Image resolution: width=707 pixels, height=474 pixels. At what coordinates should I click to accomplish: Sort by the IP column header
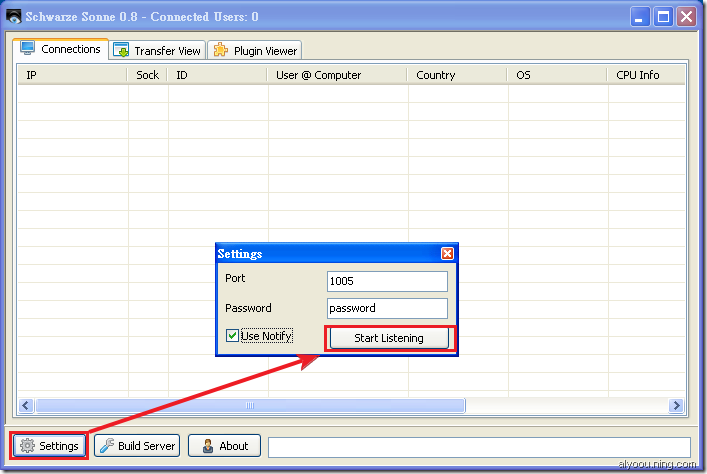pos(73,75)
